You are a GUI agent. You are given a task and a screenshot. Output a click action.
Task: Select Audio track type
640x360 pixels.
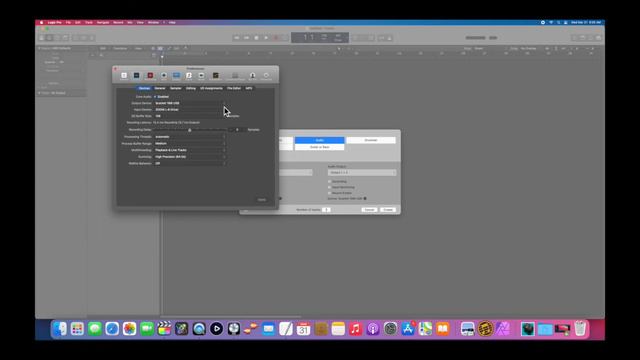320,140
